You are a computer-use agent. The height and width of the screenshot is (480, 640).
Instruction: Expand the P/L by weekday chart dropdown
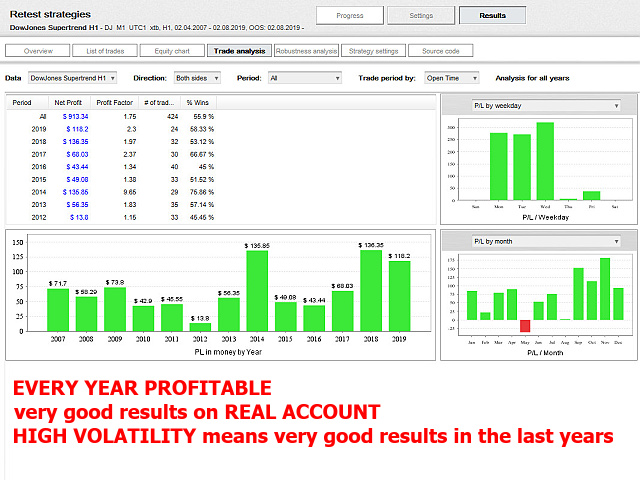coord(546,106)
